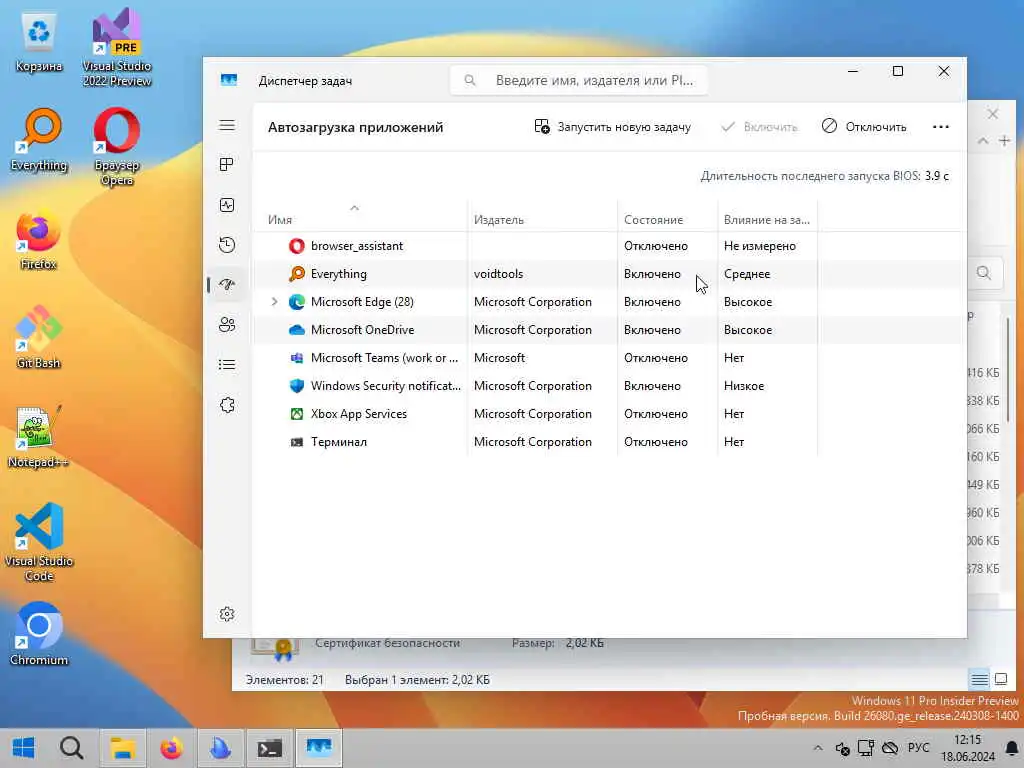The height and width of the screenshot is (768, 1024).
Task: Click the Microsoft Edge row icon
Action: coord(296,302)
